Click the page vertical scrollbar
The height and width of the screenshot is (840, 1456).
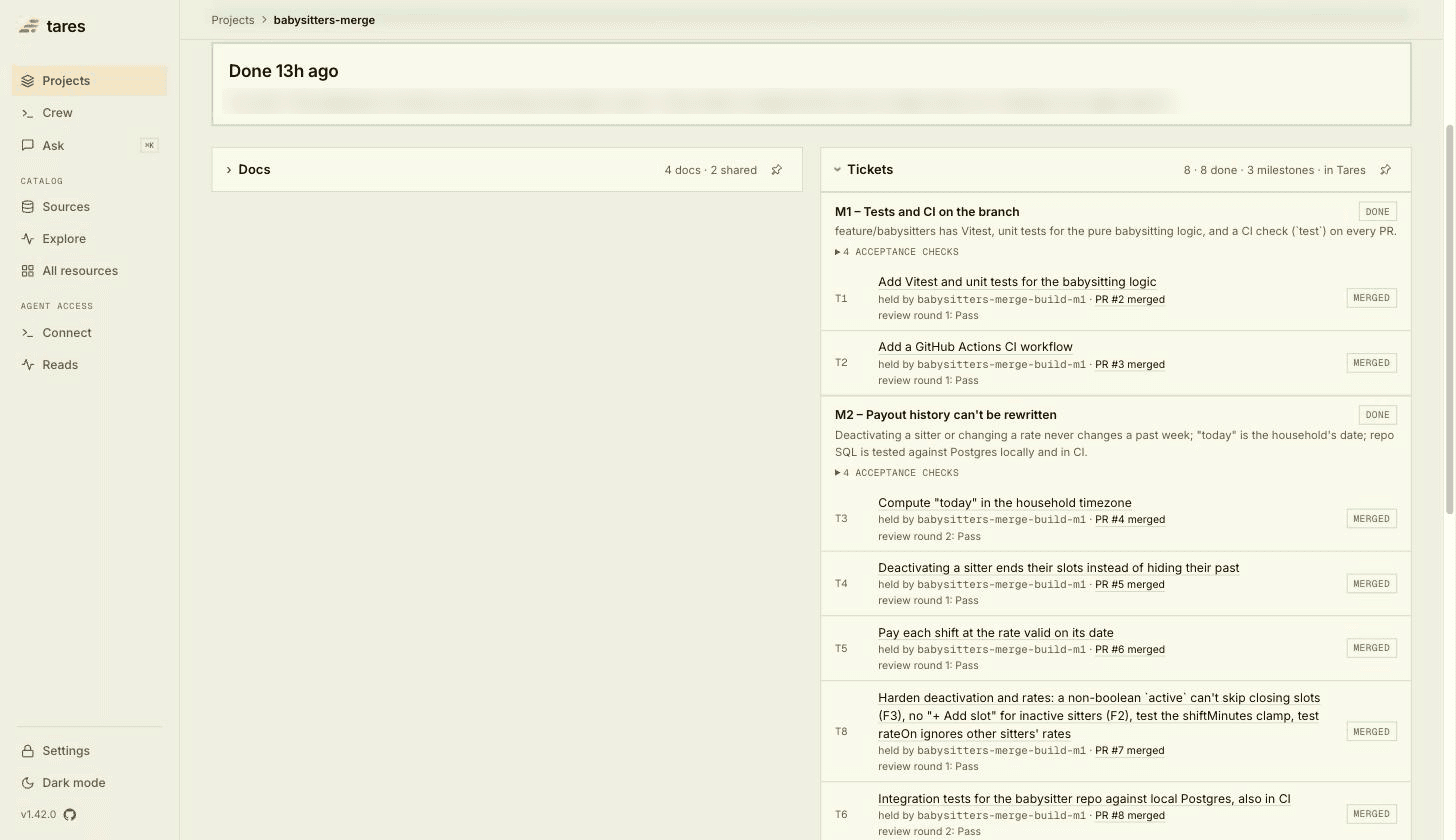(1450, 320)
